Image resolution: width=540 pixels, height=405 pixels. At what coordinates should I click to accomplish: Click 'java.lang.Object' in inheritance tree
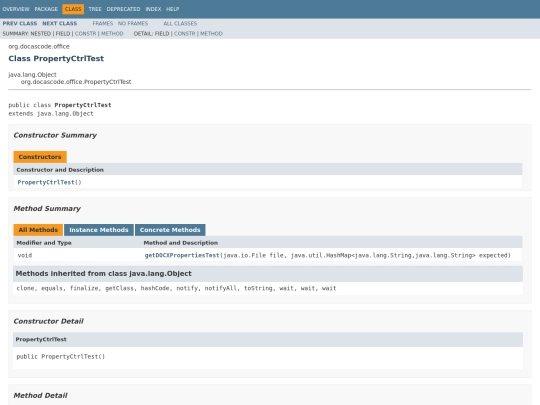(32, 74)
